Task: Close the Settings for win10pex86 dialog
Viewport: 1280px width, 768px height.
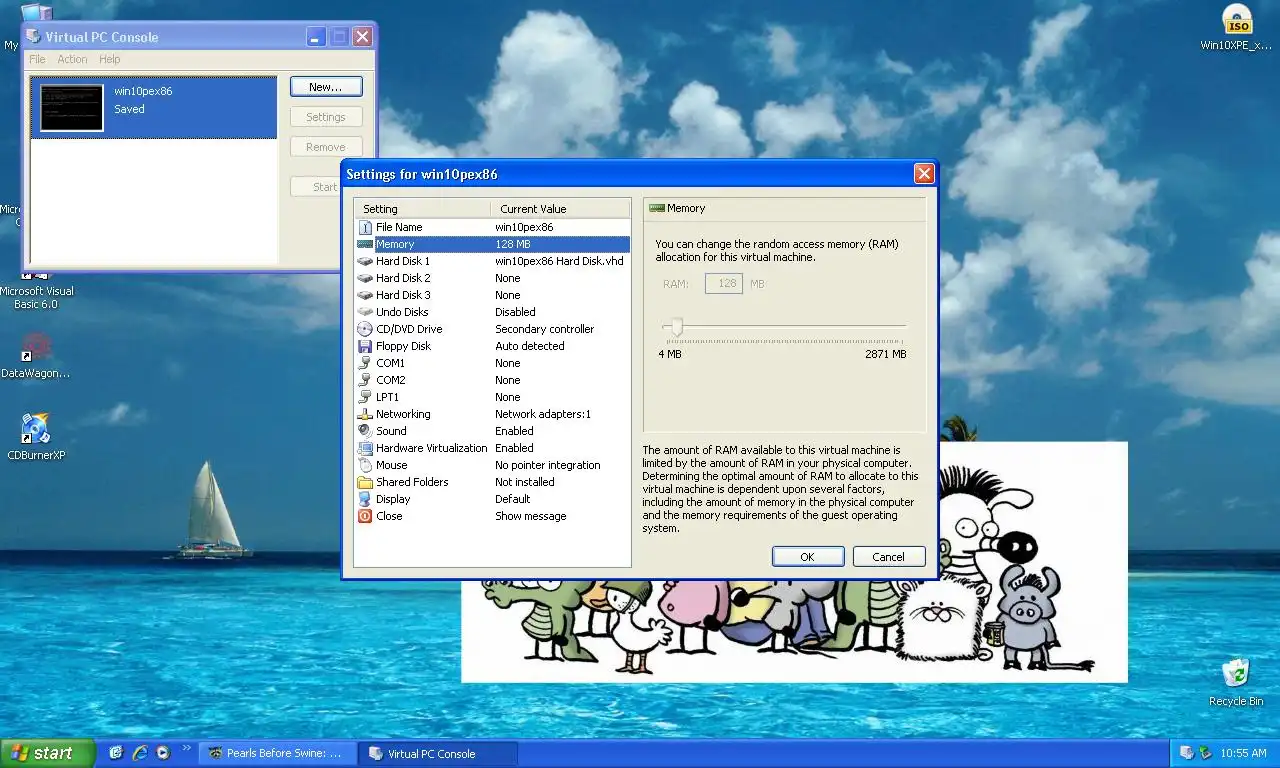Action: click(x=924, y=174)
